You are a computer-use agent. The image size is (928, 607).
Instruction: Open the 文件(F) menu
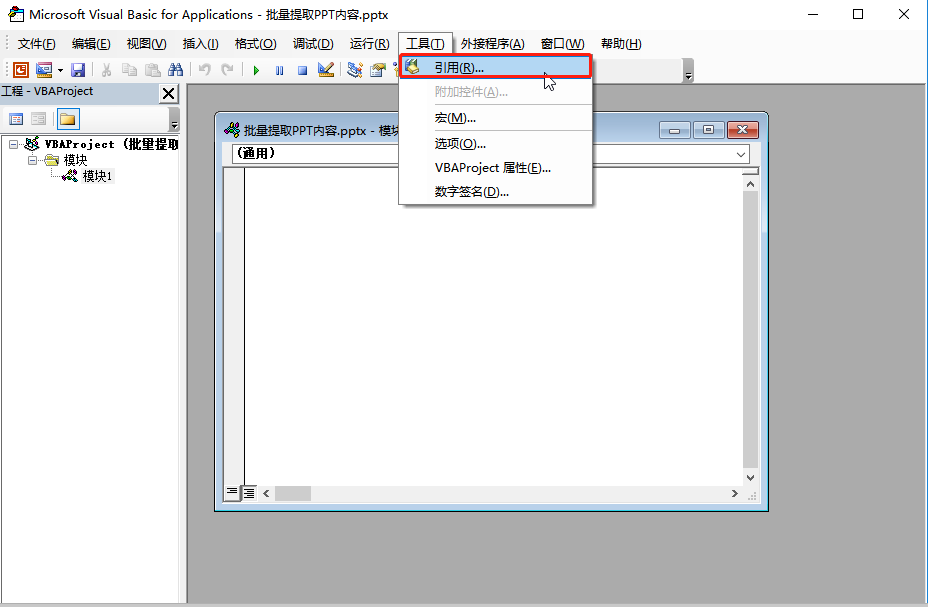[x=36, y=44]
